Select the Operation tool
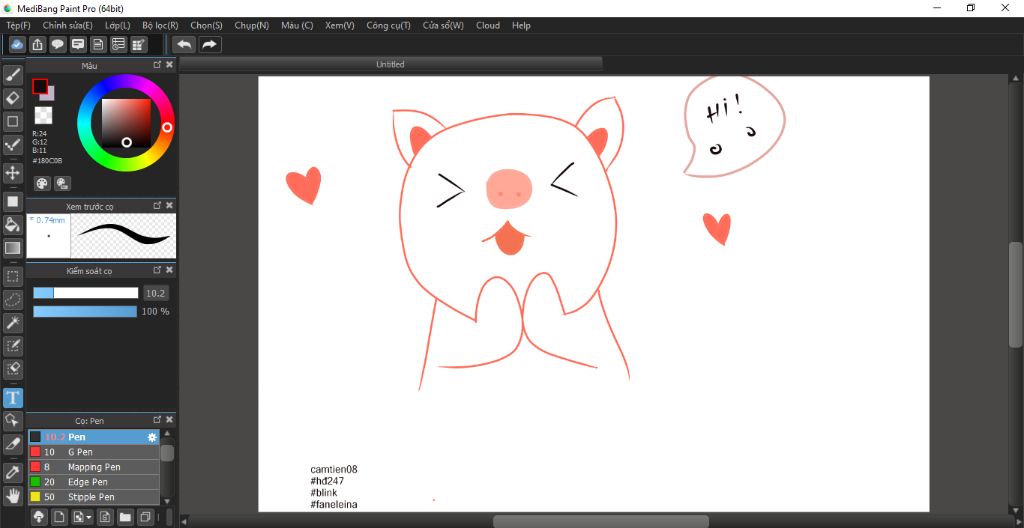This screenshot has width=1024, height=528. pos(12,420)
